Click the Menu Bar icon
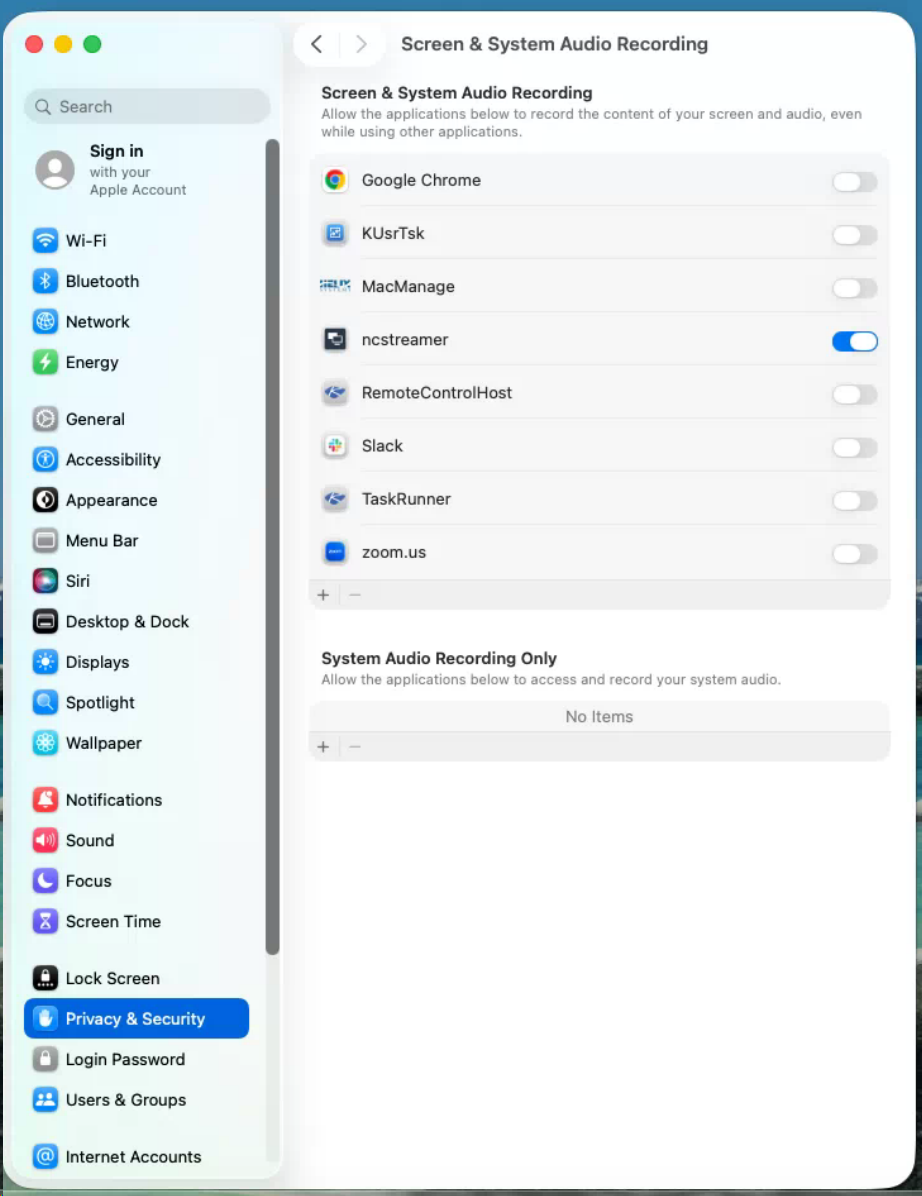This screenshot has width=922, height=1196. tap(45, 540)
